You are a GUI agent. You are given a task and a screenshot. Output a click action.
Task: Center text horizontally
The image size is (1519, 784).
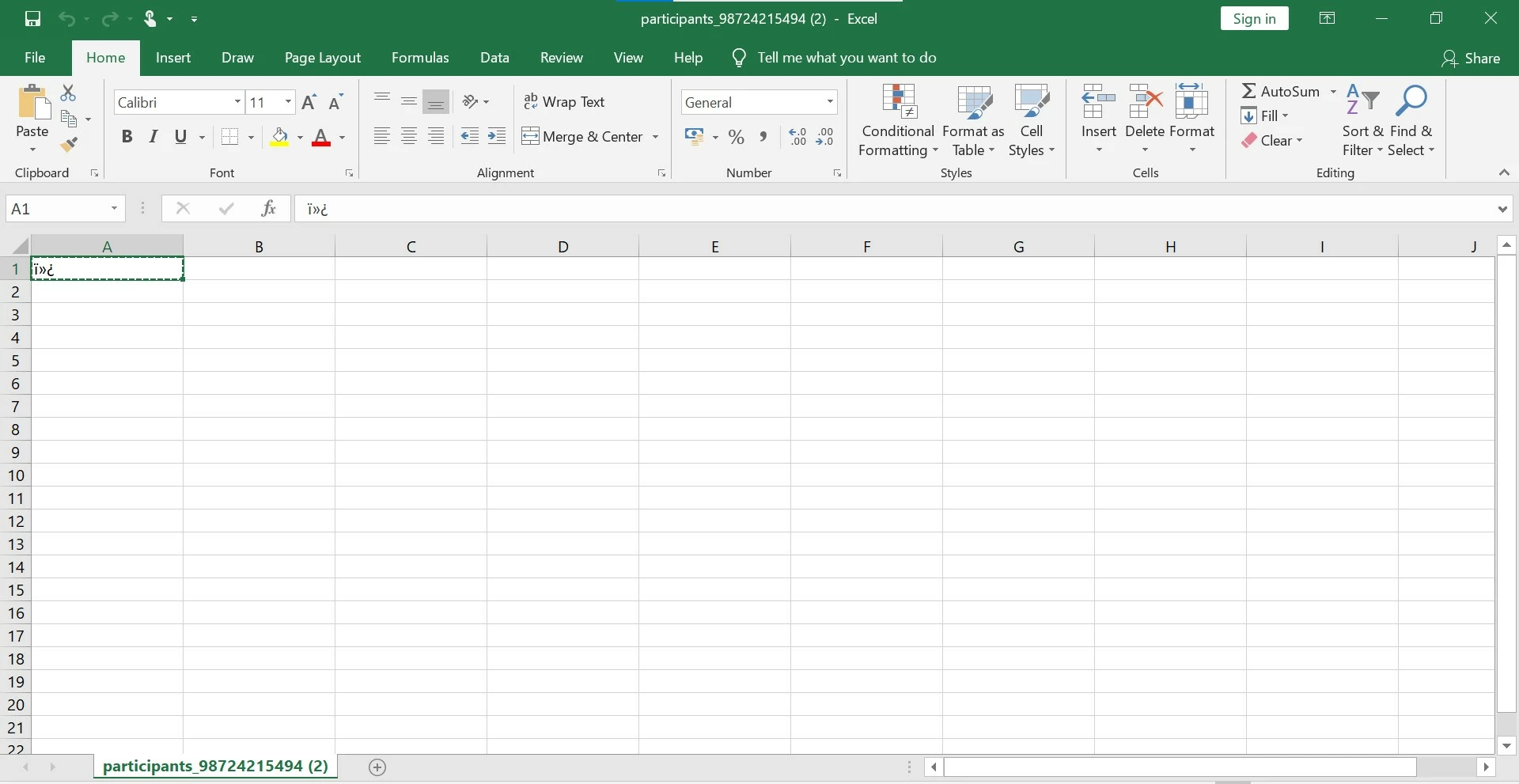[409, 137]
